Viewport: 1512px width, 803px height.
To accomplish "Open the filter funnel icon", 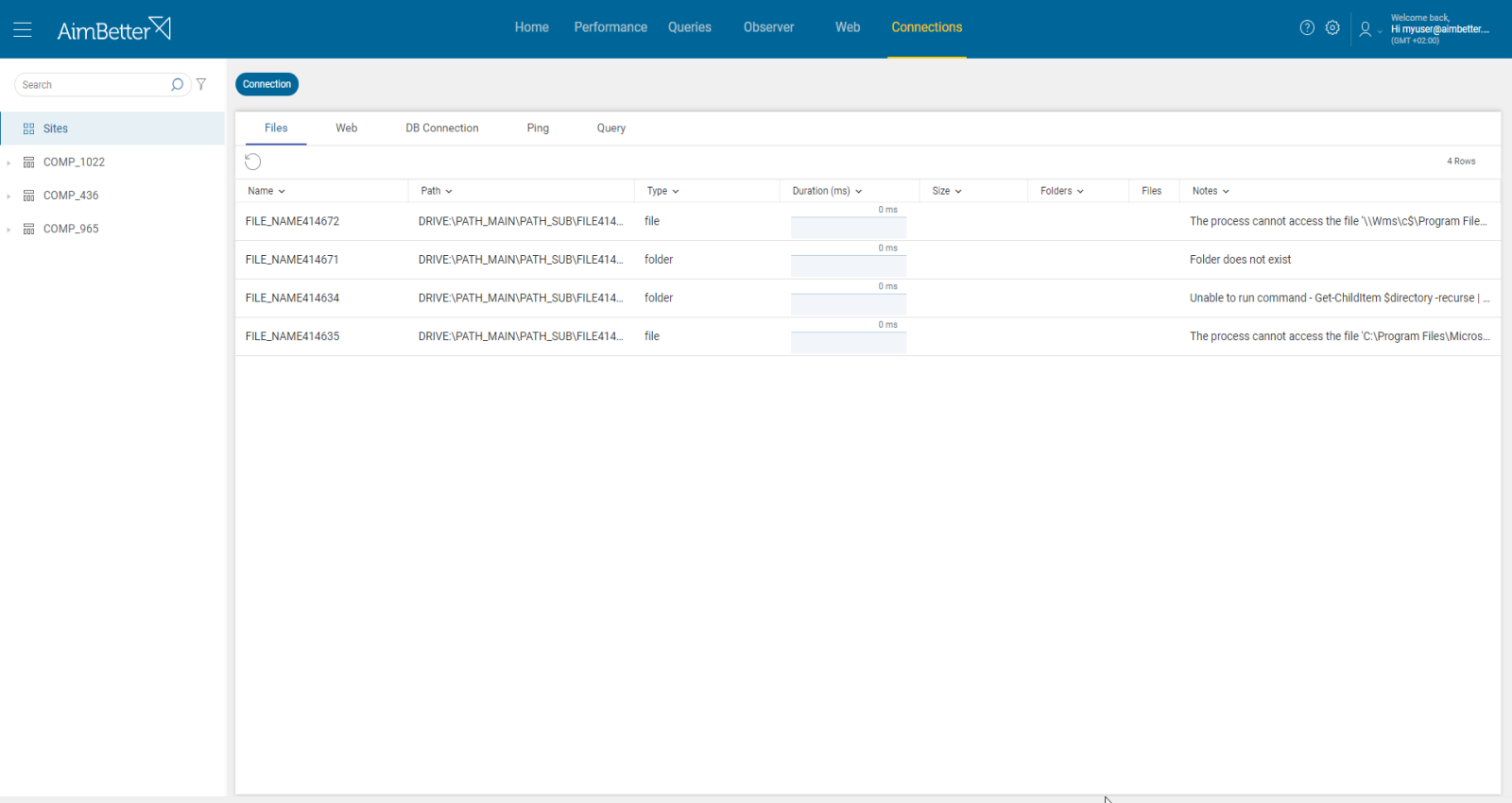I will pos(201,85).
